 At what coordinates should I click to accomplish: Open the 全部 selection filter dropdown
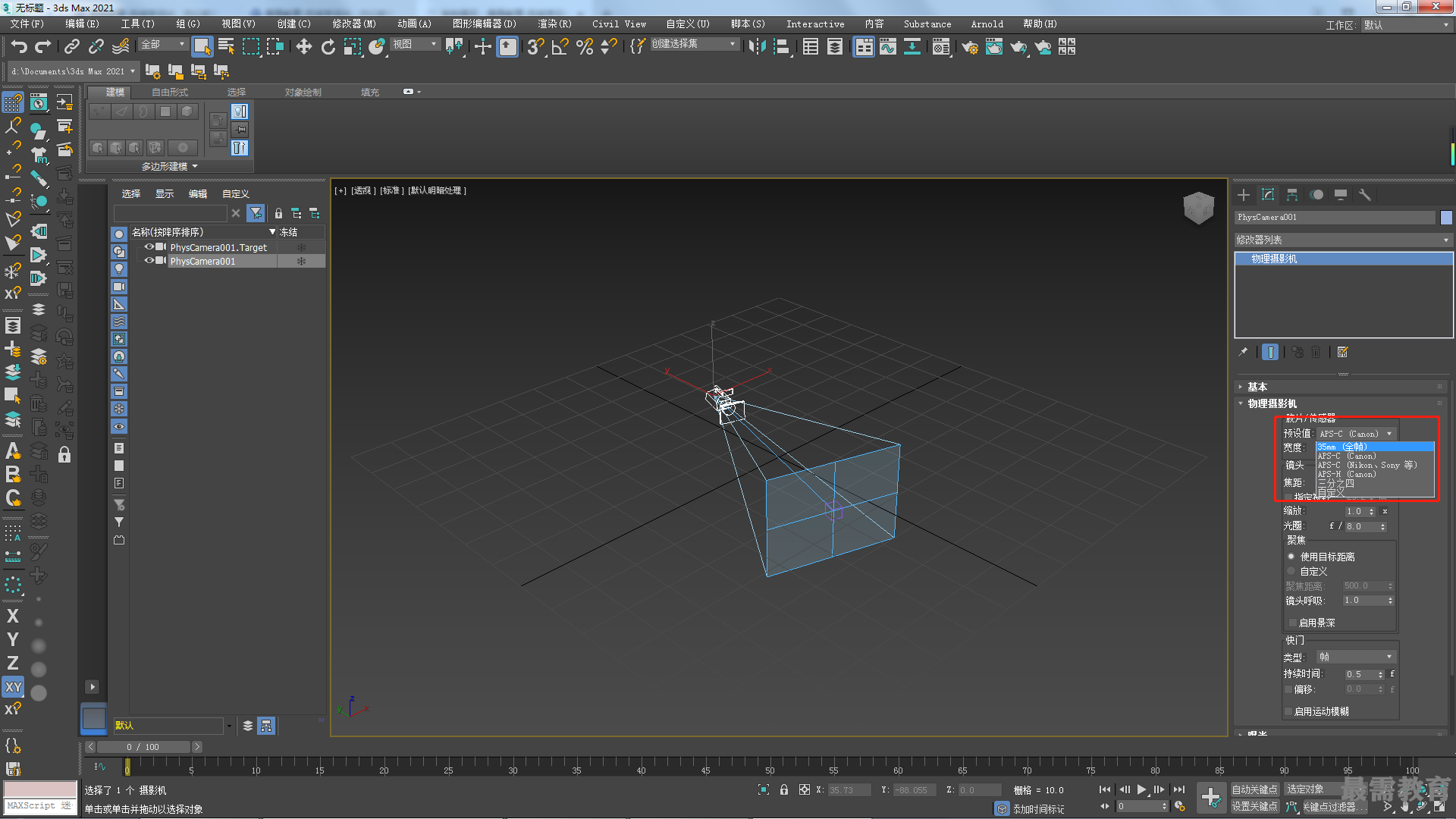pyautogui.click(x=163, y=45)
